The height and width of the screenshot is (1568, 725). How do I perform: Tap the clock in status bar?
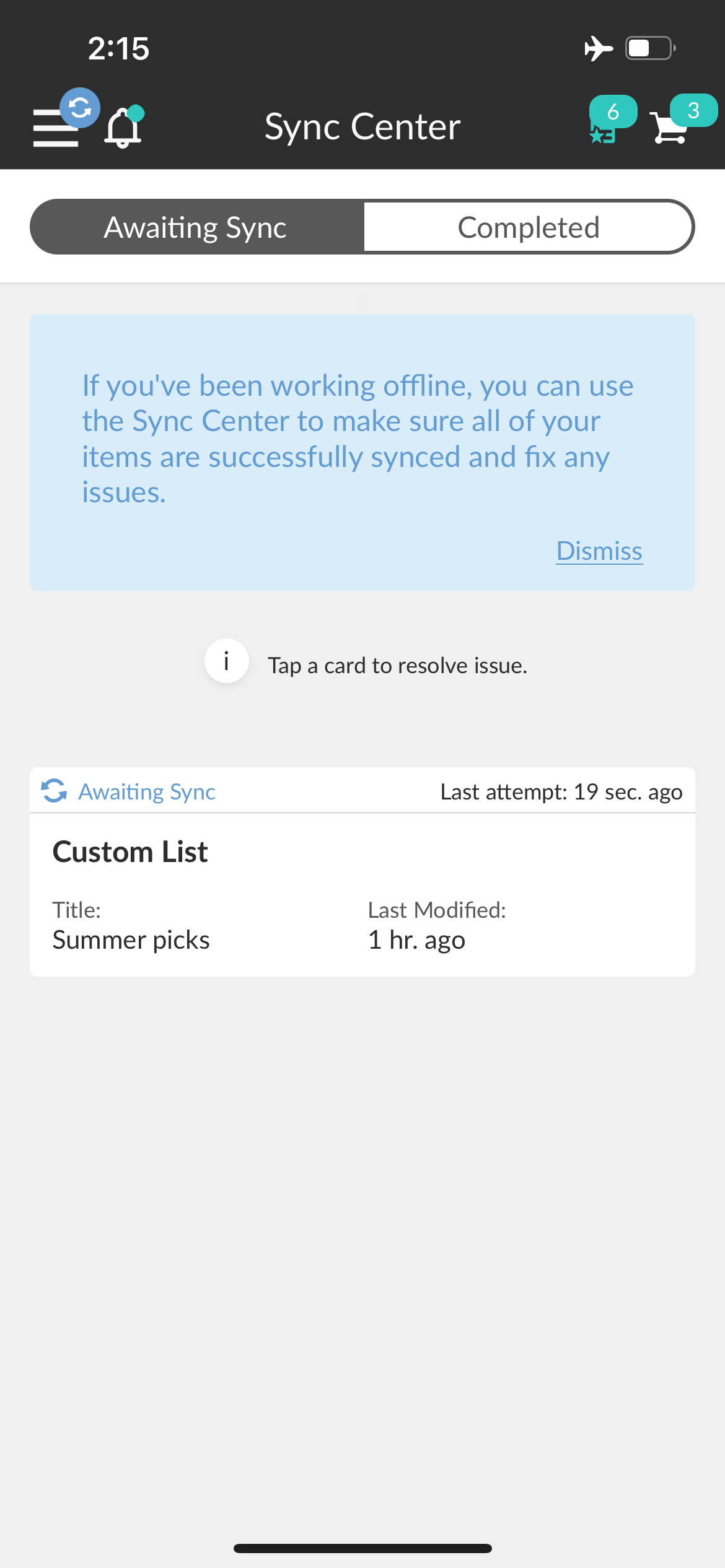pyautogui.click(x=118, y=48)
